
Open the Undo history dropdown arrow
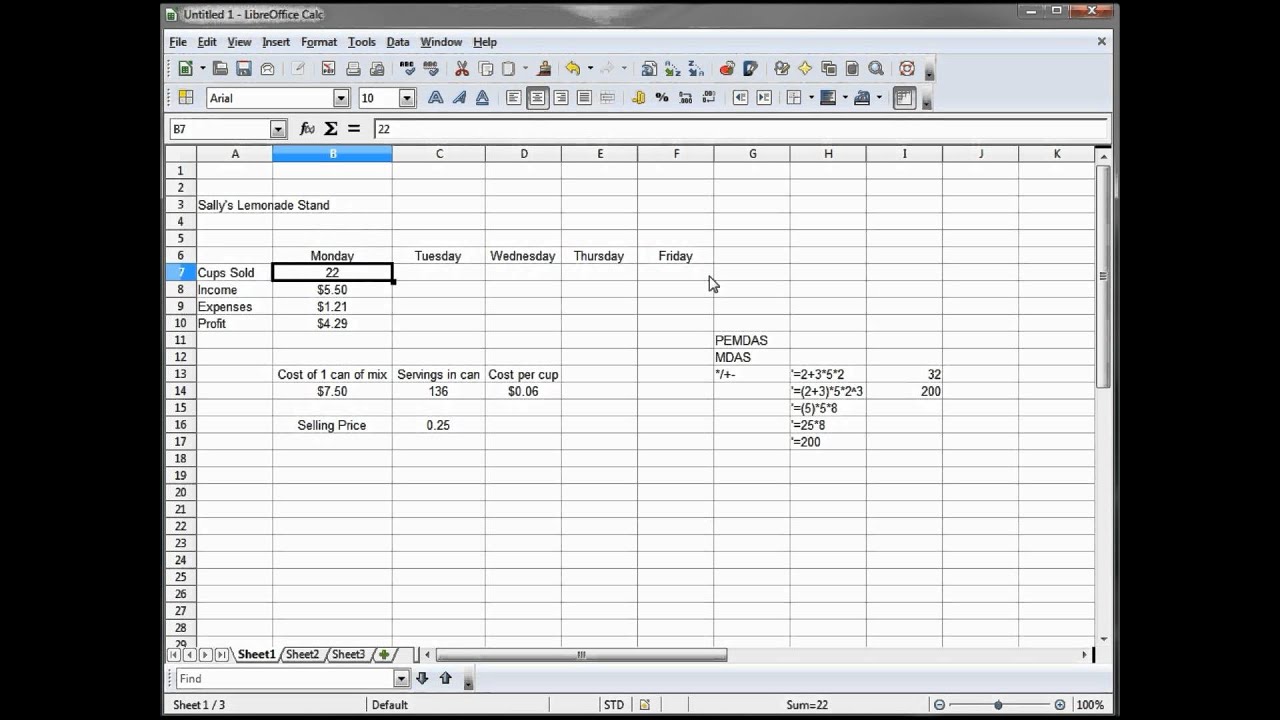tap(590, 69)
